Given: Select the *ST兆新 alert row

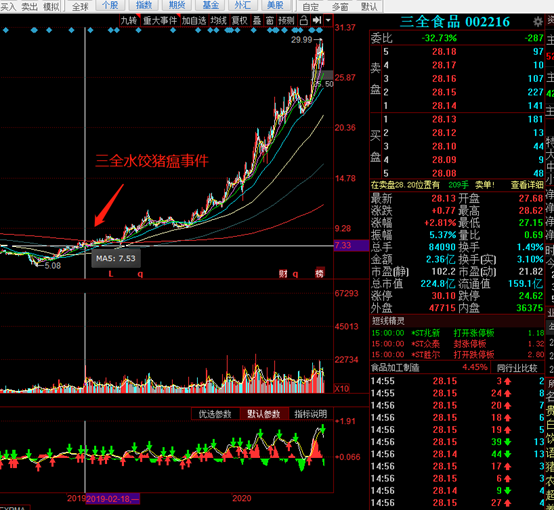Looking at the screenshot, I should coord(458,333).
